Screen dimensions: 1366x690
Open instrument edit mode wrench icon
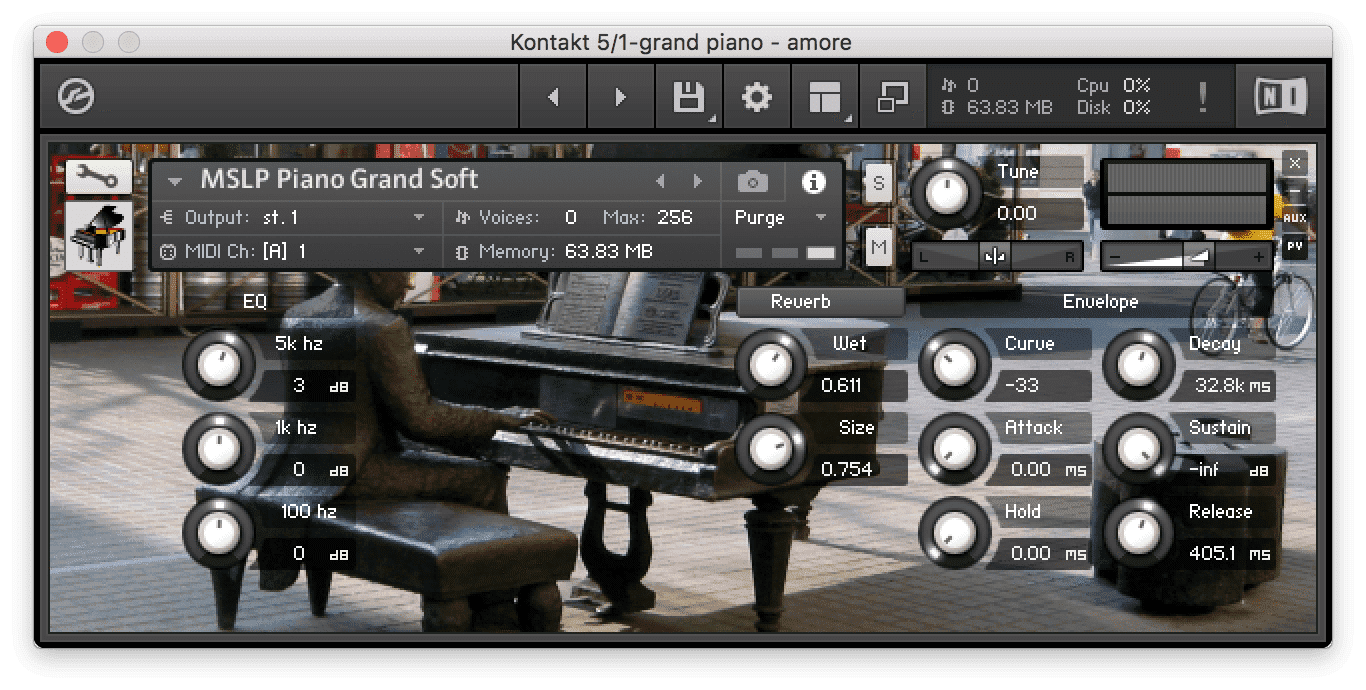[x=99, y=178]
